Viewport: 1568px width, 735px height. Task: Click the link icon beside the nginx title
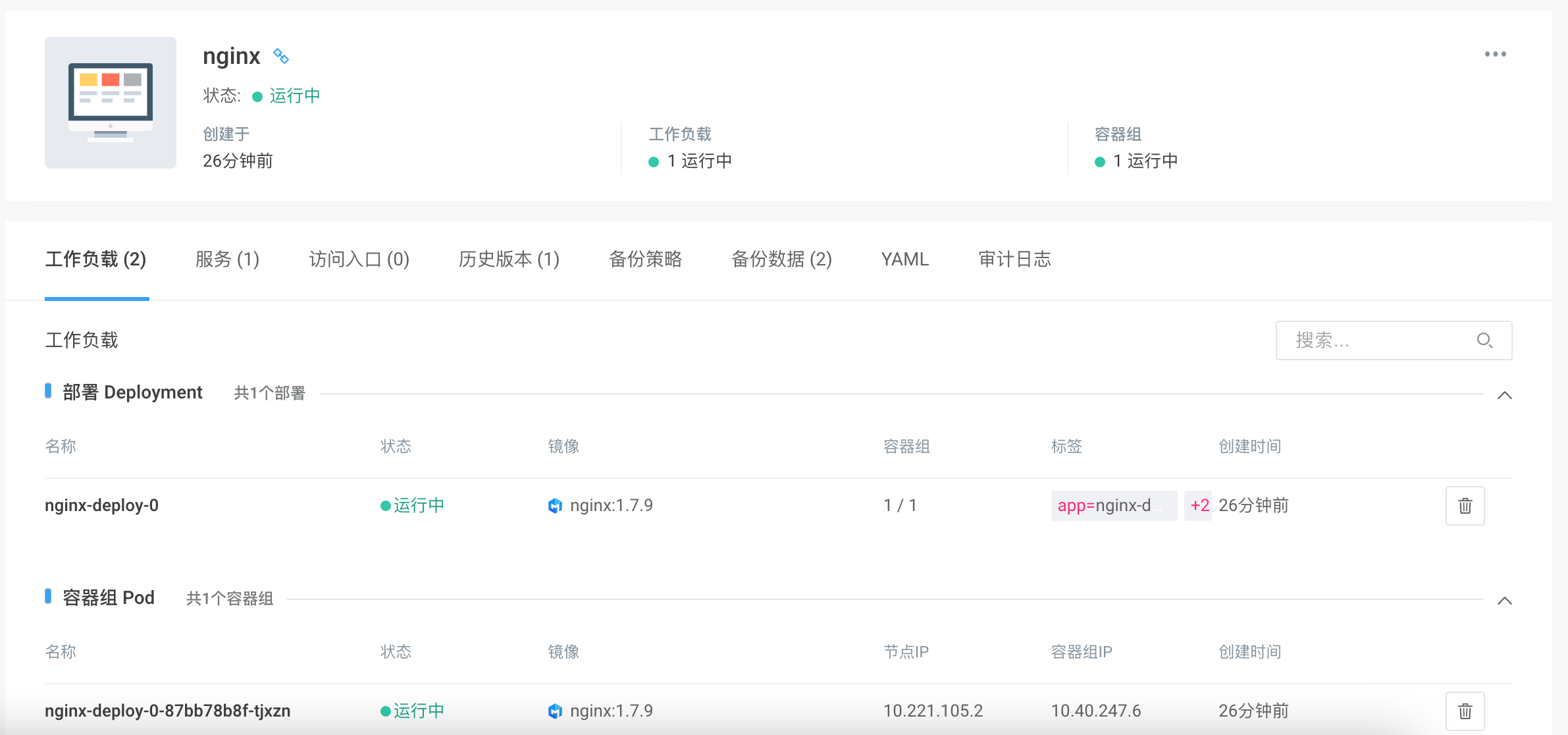[x=281, y=56]
